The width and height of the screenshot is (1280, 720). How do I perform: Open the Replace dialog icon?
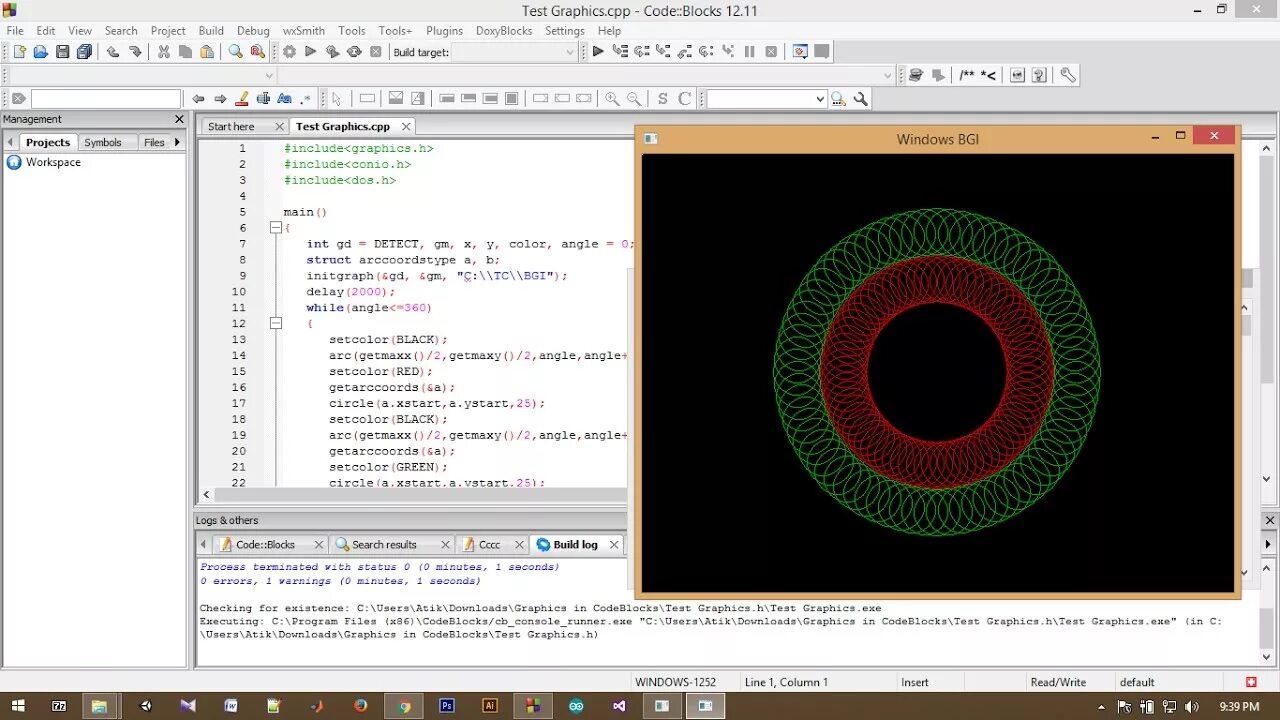(x=257, y=52)
